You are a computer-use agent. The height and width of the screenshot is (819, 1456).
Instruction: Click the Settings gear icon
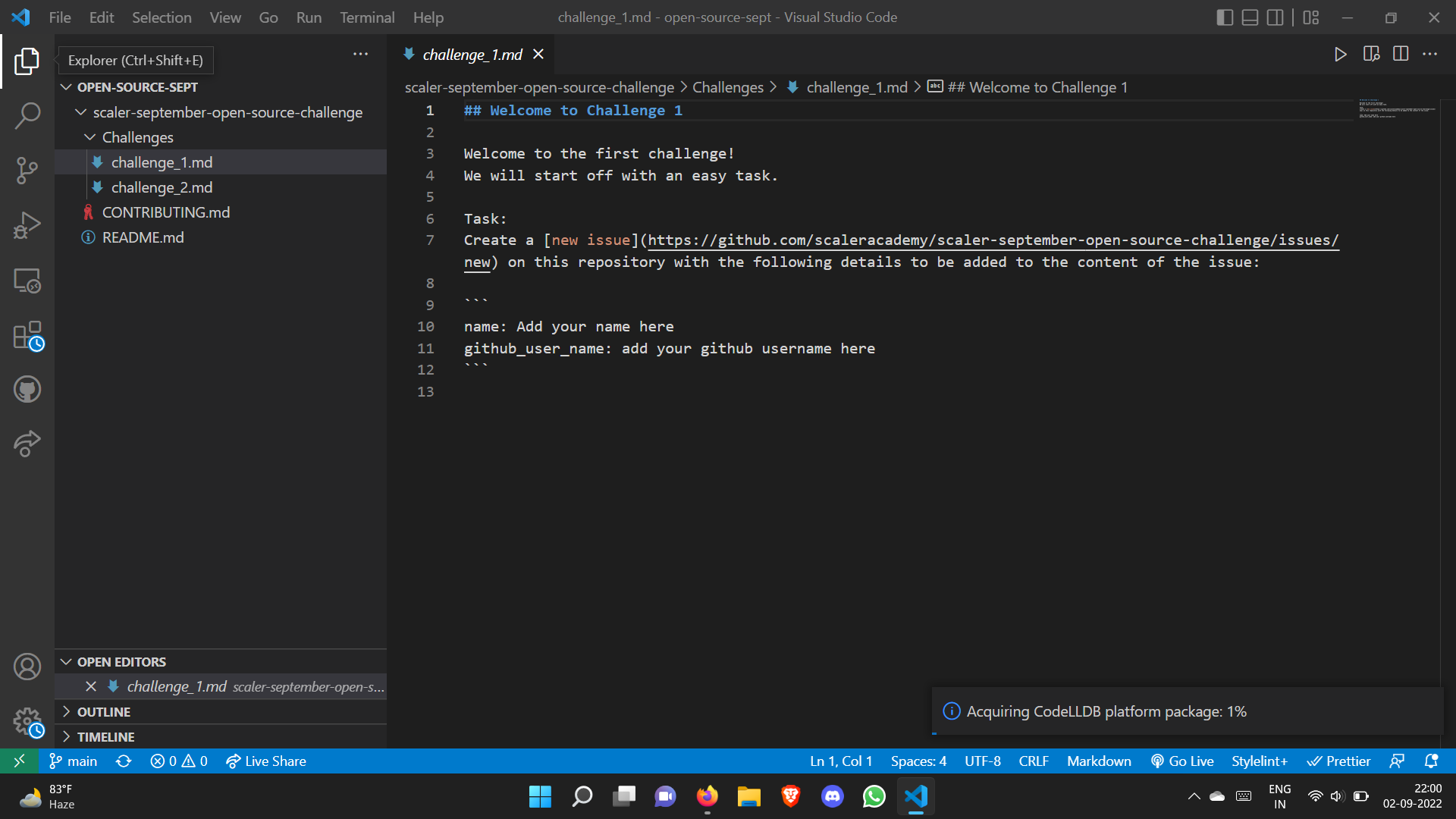point(27,722)
